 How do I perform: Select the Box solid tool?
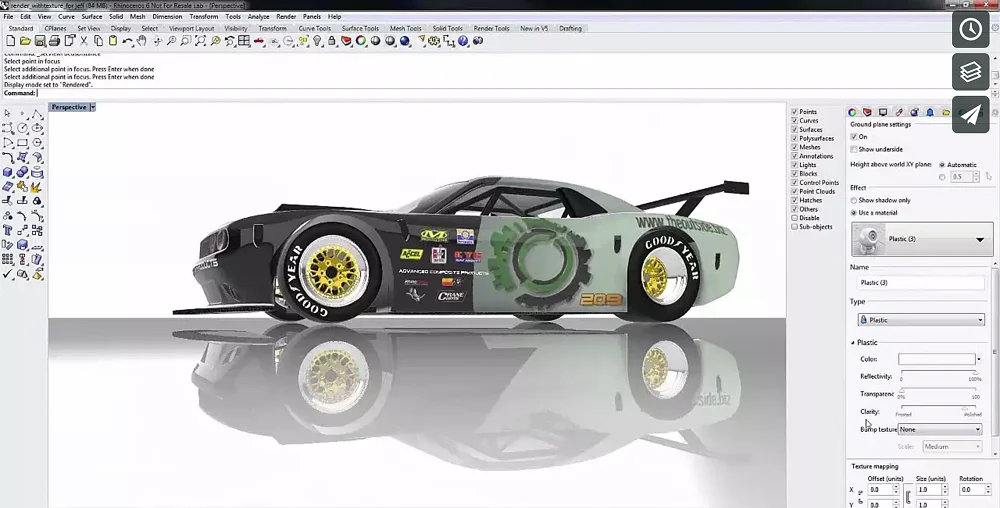coord(8,172)
